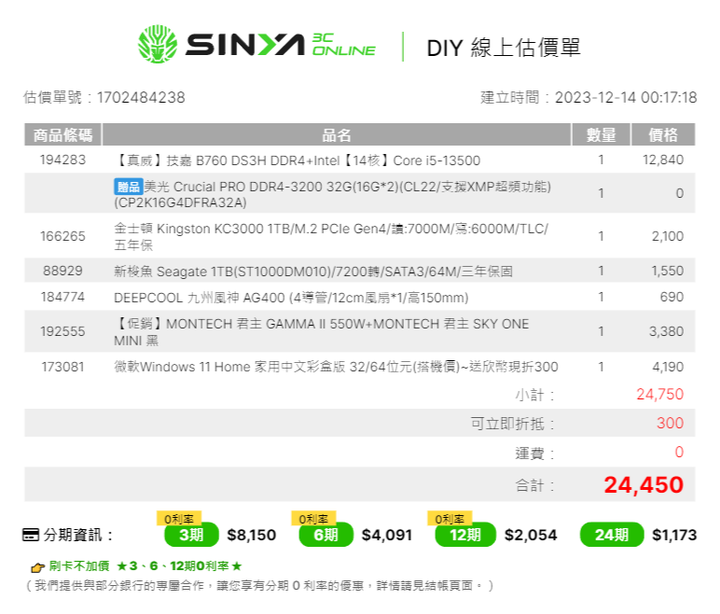Image resolution: width=720 pixels, height=614 pixels.
Task: Click the DEEPCOOL AG400 cooler item name
Action: coord(291,298)
